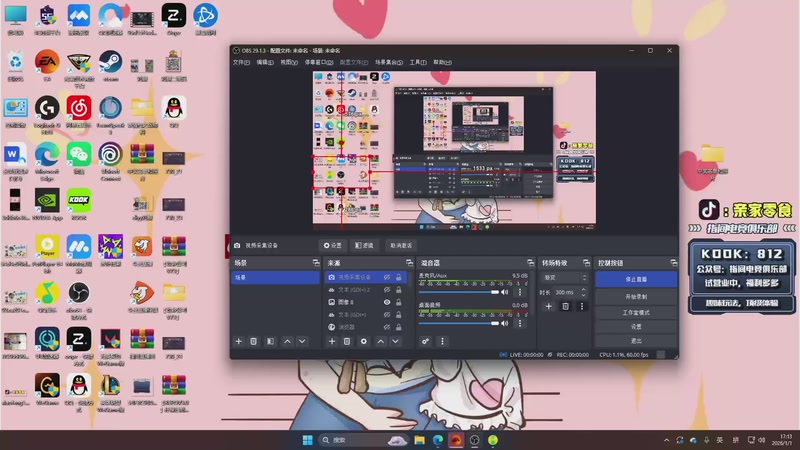
Task: Show the Text (GDI+) 2 source via eye icon
Action: [387, 289]
